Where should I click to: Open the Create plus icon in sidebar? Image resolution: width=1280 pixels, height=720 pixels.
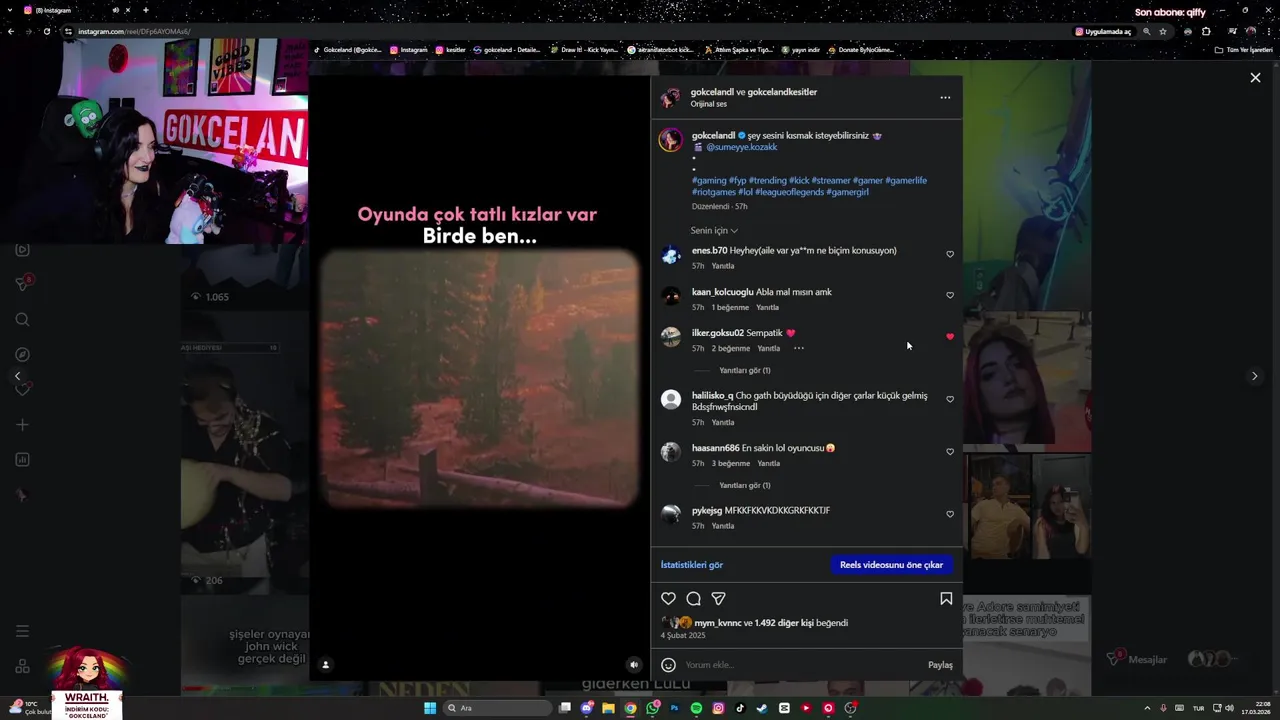point(22,425)
